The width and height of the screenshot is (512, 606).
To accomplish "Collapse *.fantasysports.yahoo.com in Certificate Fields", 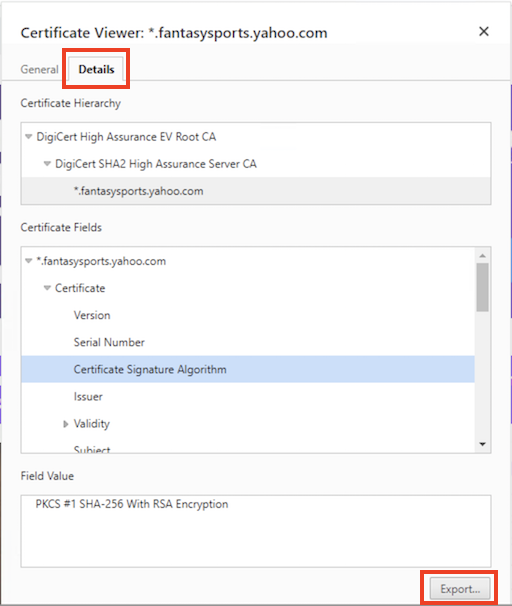I will (x=29, y=261).
